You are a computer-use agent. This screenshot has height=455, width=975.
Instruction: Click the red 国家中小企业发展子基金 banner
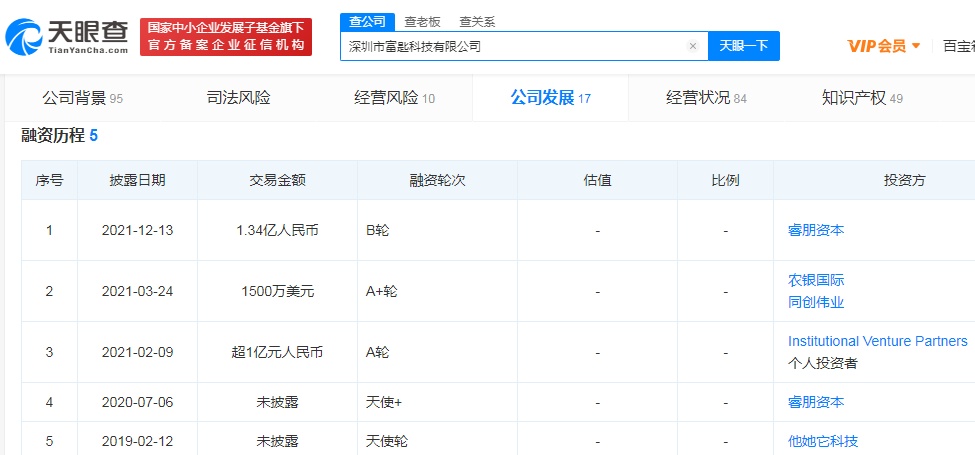226,37
